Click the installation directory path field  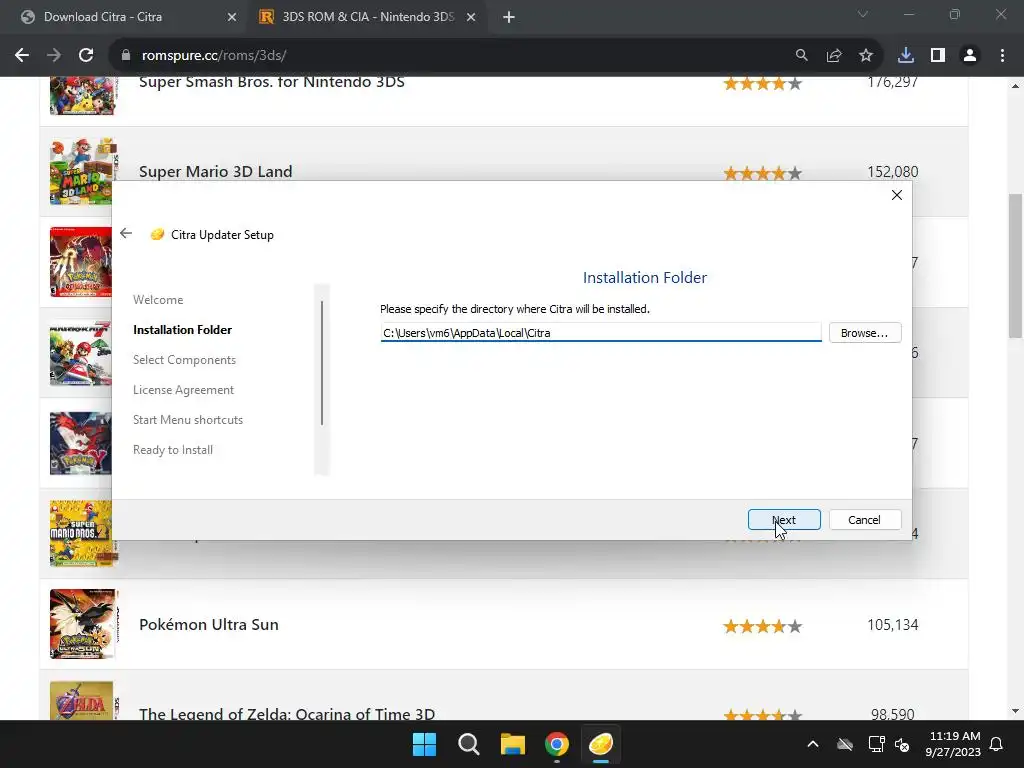(601, 332)
